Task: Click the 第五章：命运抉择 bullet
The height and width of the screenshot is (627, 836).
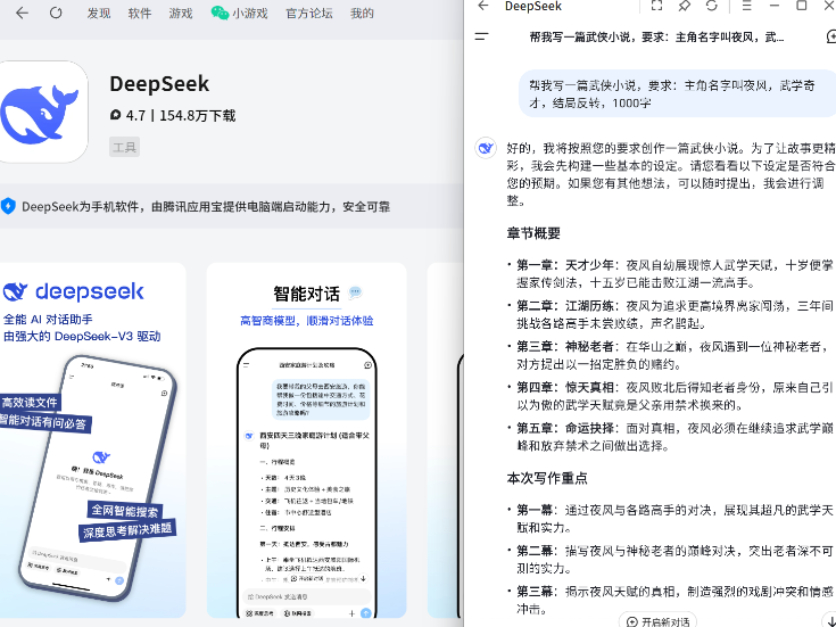Action: 674,437
